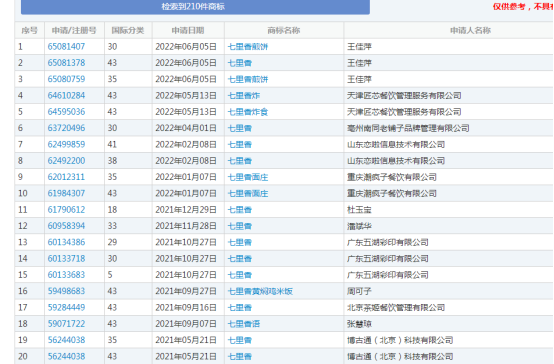Click the 申请人名称 column header
This screenshot has height=364, width=554.
pyautogui.click(x=470, y=30)
